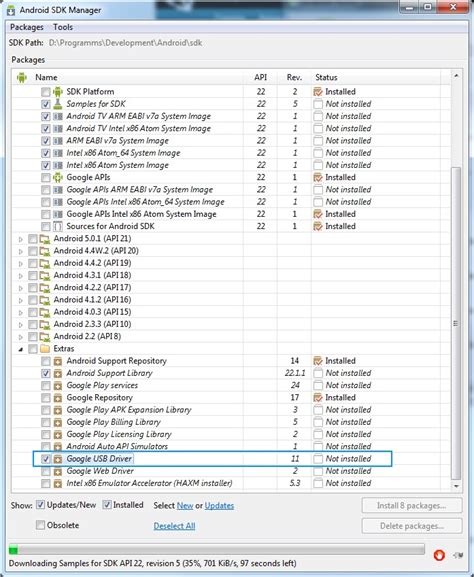
Task: Click the scrollbar up arrow
Action: 456,76
